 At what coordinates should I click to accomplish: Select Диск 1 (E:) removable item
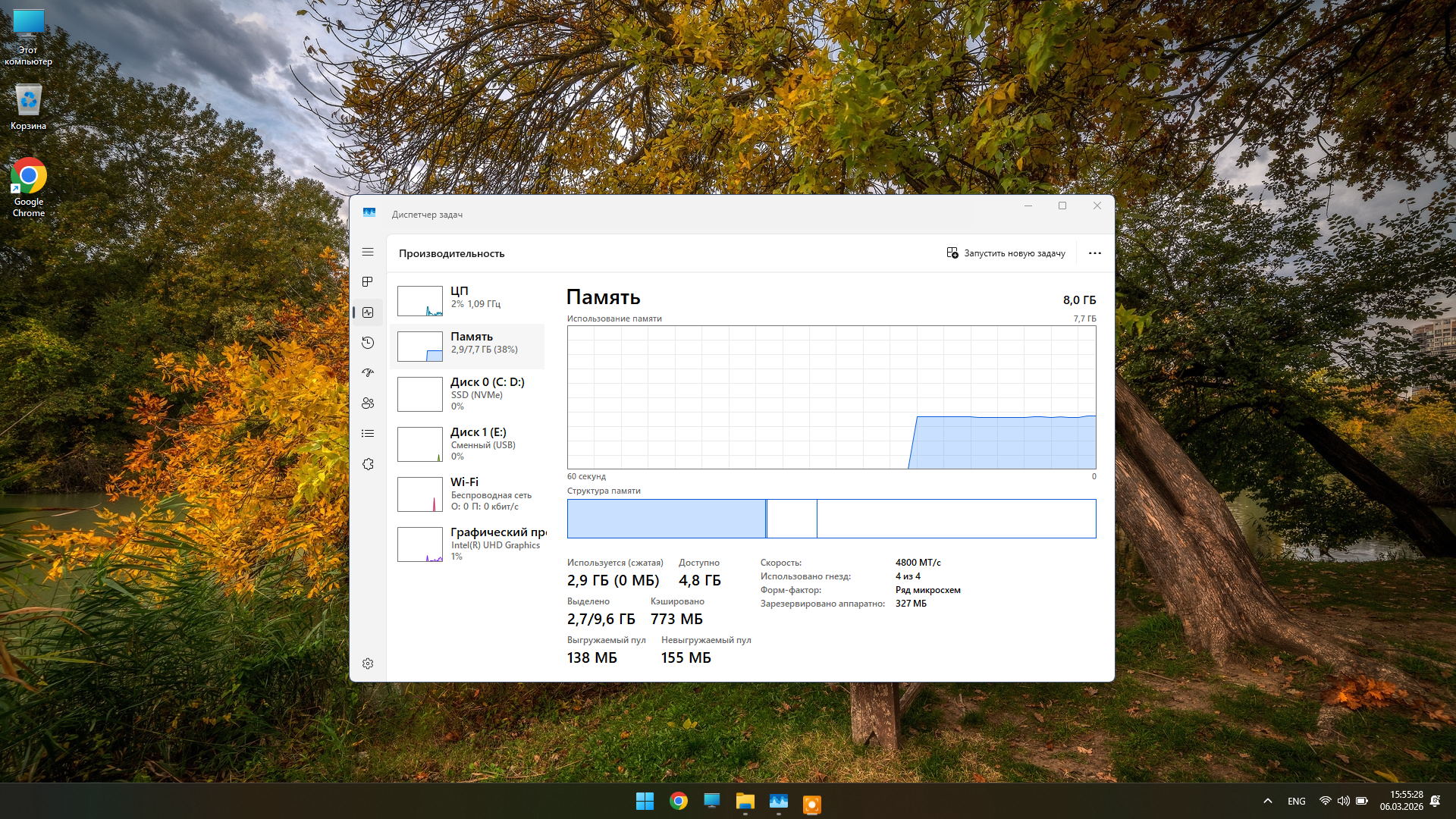pos(467,444)
